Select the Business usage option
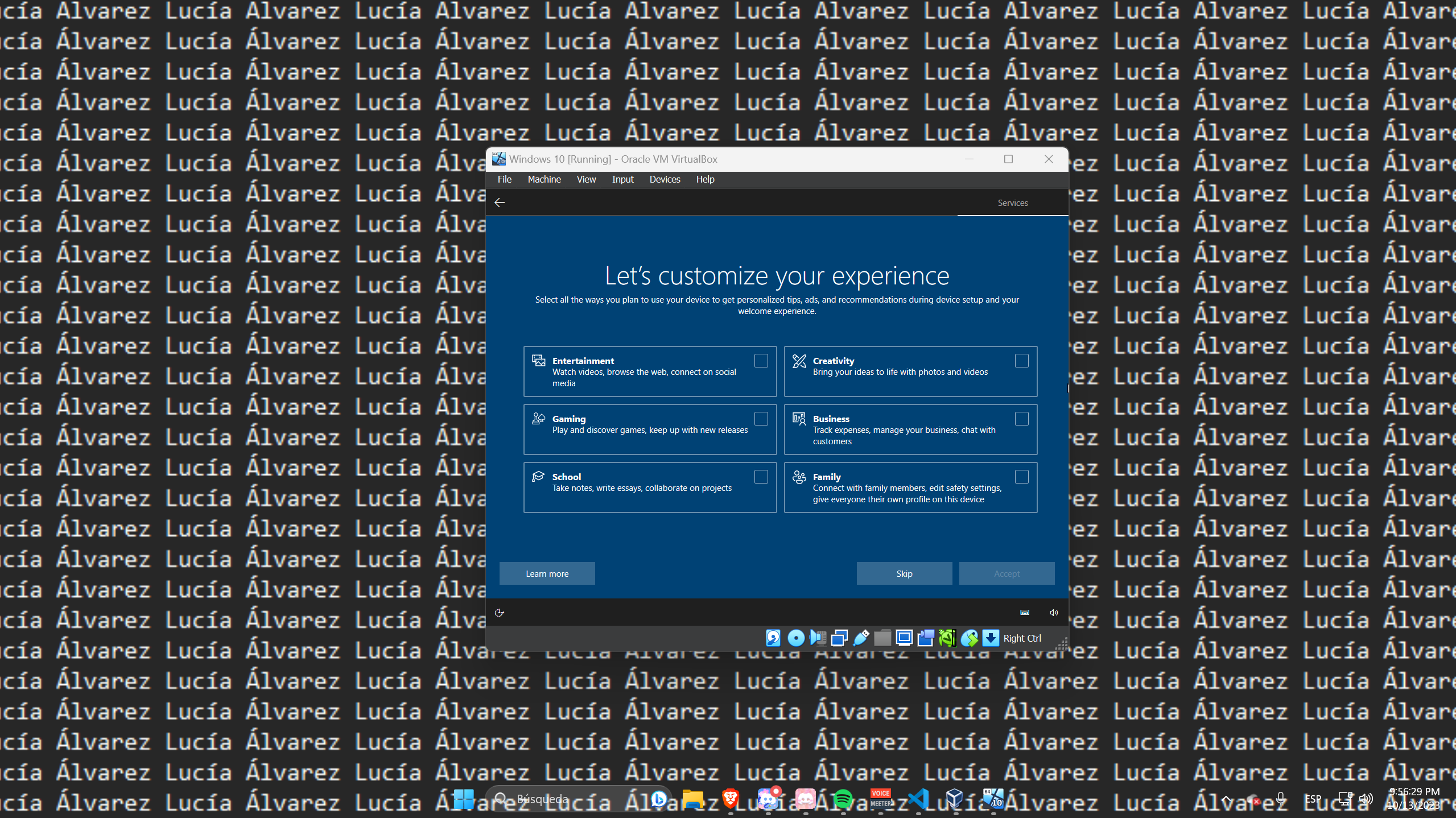Viewport: 1456px width, 818px height. [1021, 418]
